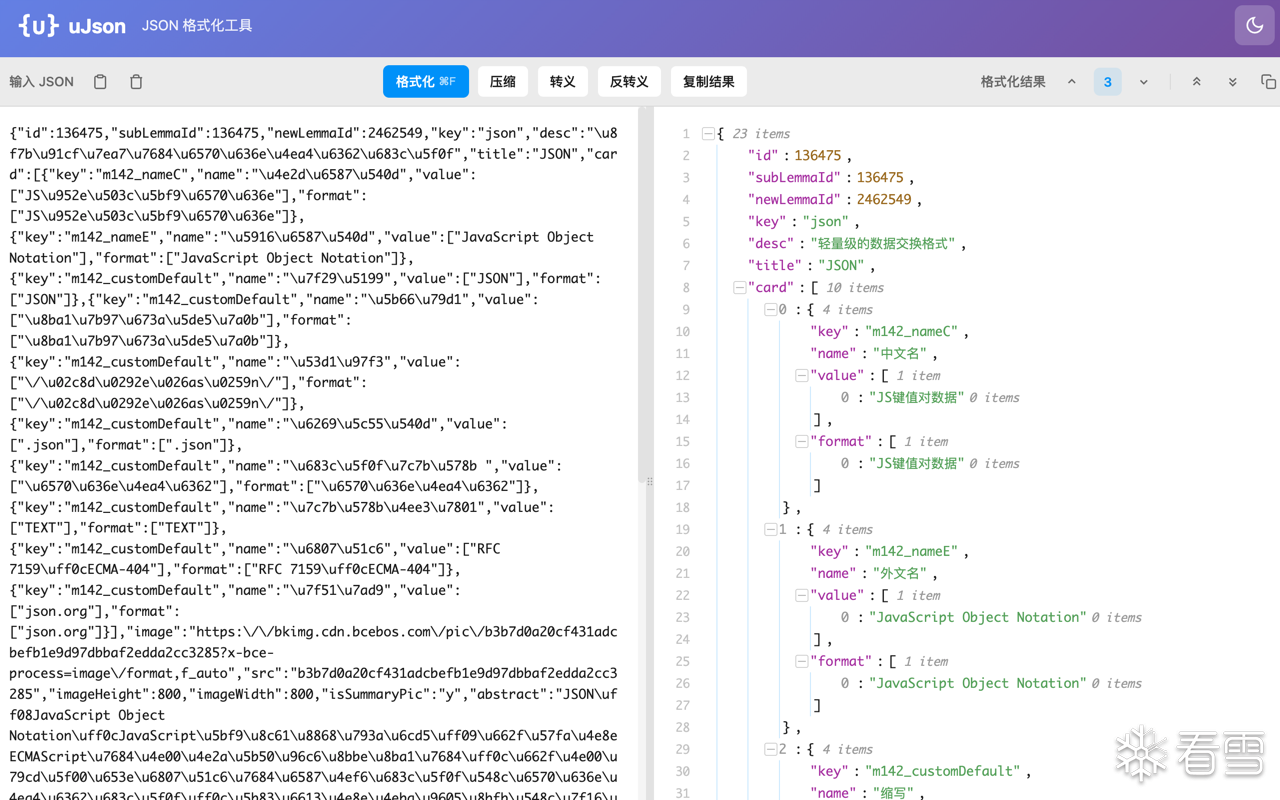Collapse the "value" array on line 12
Viewport: 1280px width, 800px height.
click(801, 376)
